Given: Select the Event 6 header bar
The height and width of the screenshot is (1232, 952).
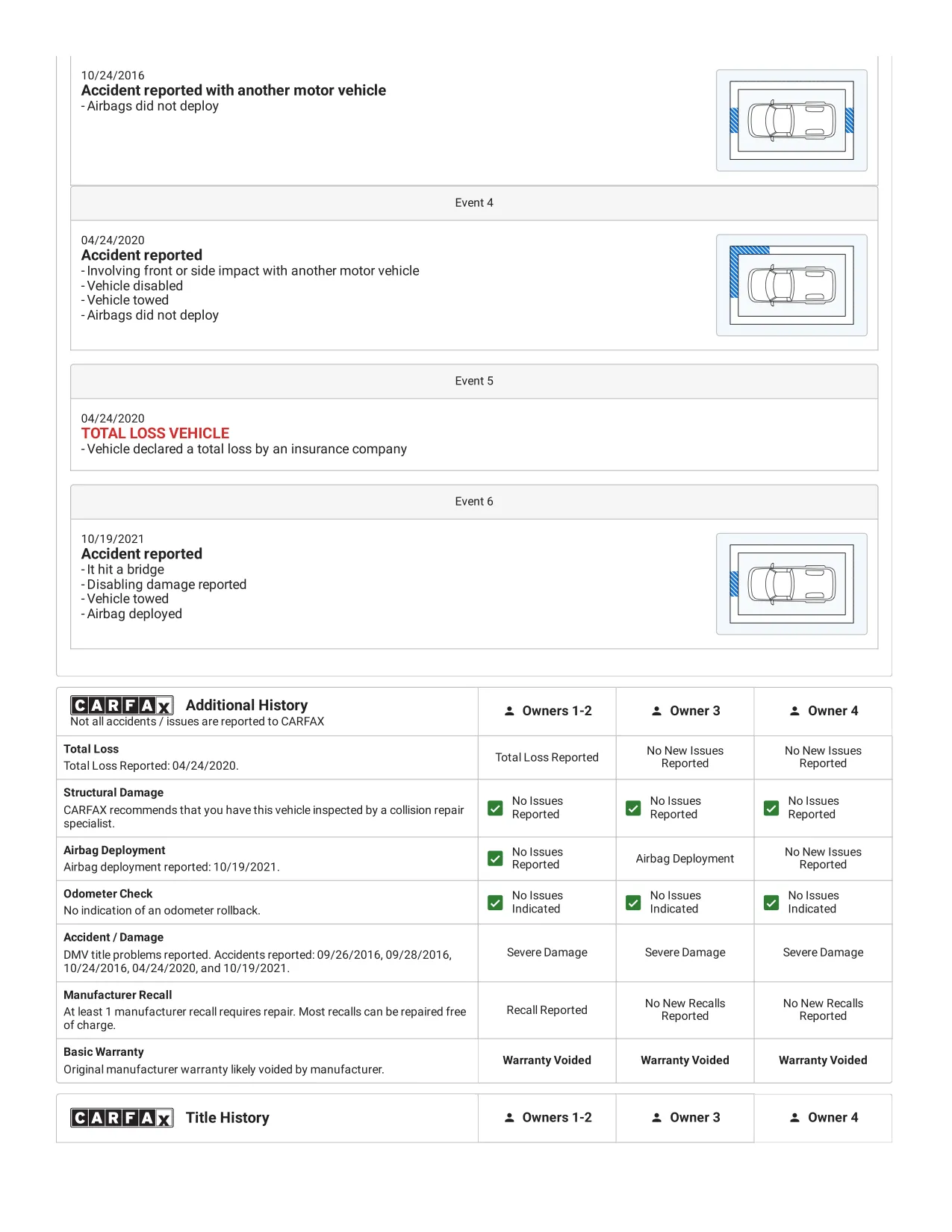Looking at the screenshot, I should tap(474, 502).
